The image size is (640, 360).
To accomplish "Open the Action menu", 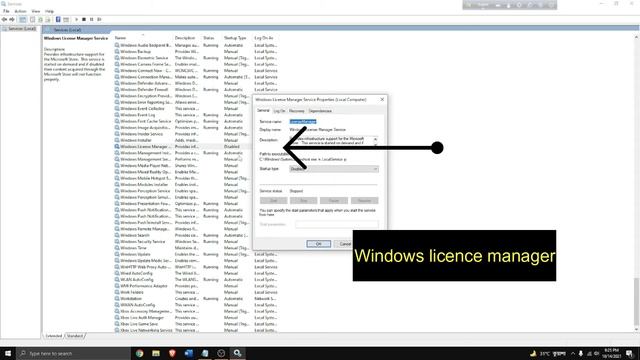I will pyautogui.click(x=20, y=11).
